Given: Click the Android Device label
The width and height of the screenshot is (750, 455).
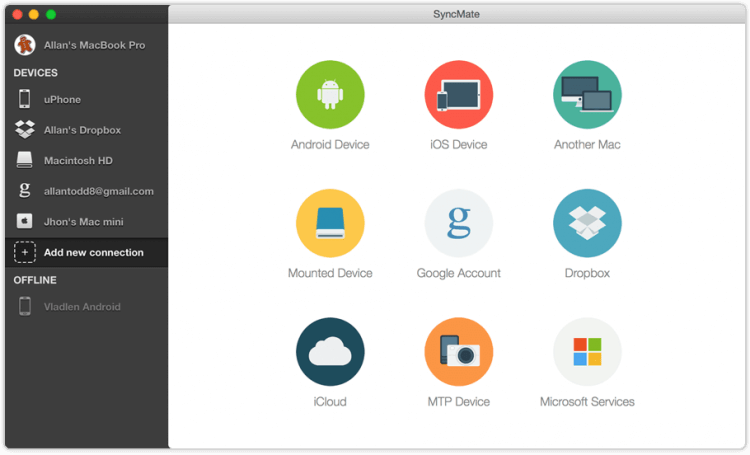Looking at the screenshot, I should pos(330,144).
